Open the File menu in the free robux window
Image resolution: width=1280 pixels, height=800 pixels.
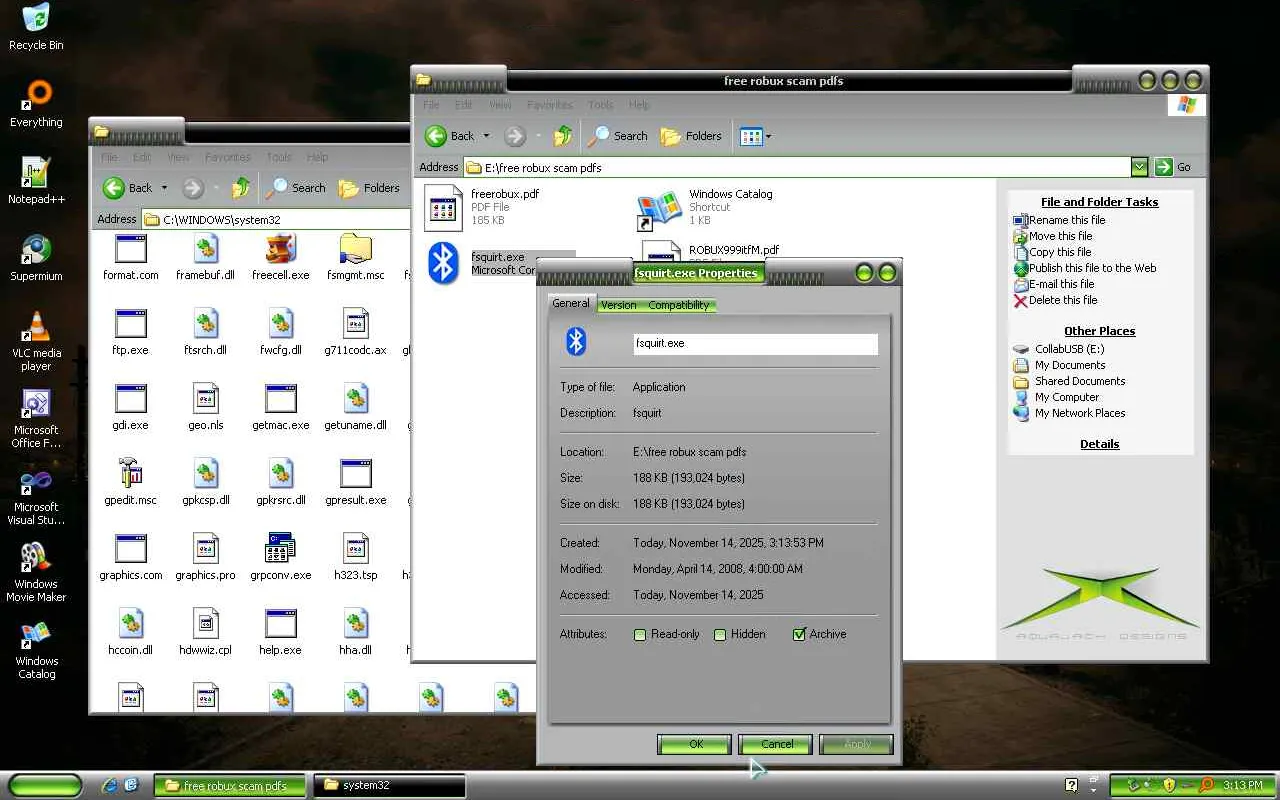(x=431, y=105)
